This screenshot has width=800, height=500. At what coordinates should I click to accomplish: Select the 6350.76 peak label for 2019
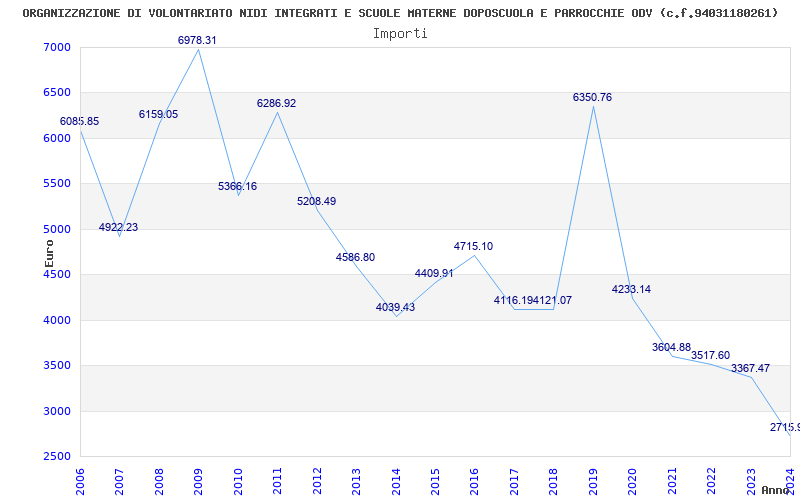click(592, 97)
